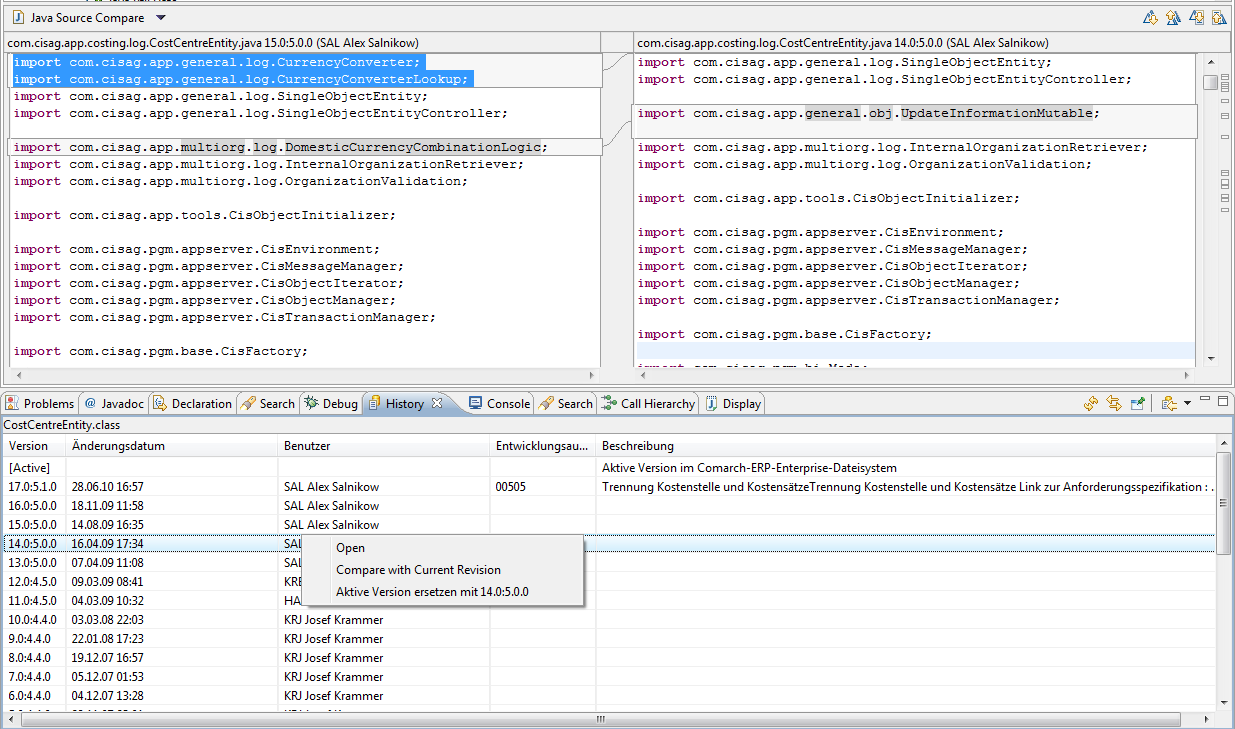Click the Next Difference arrow icon
The width and height of the screenshot is (1235, 729).
point(1150,18)
